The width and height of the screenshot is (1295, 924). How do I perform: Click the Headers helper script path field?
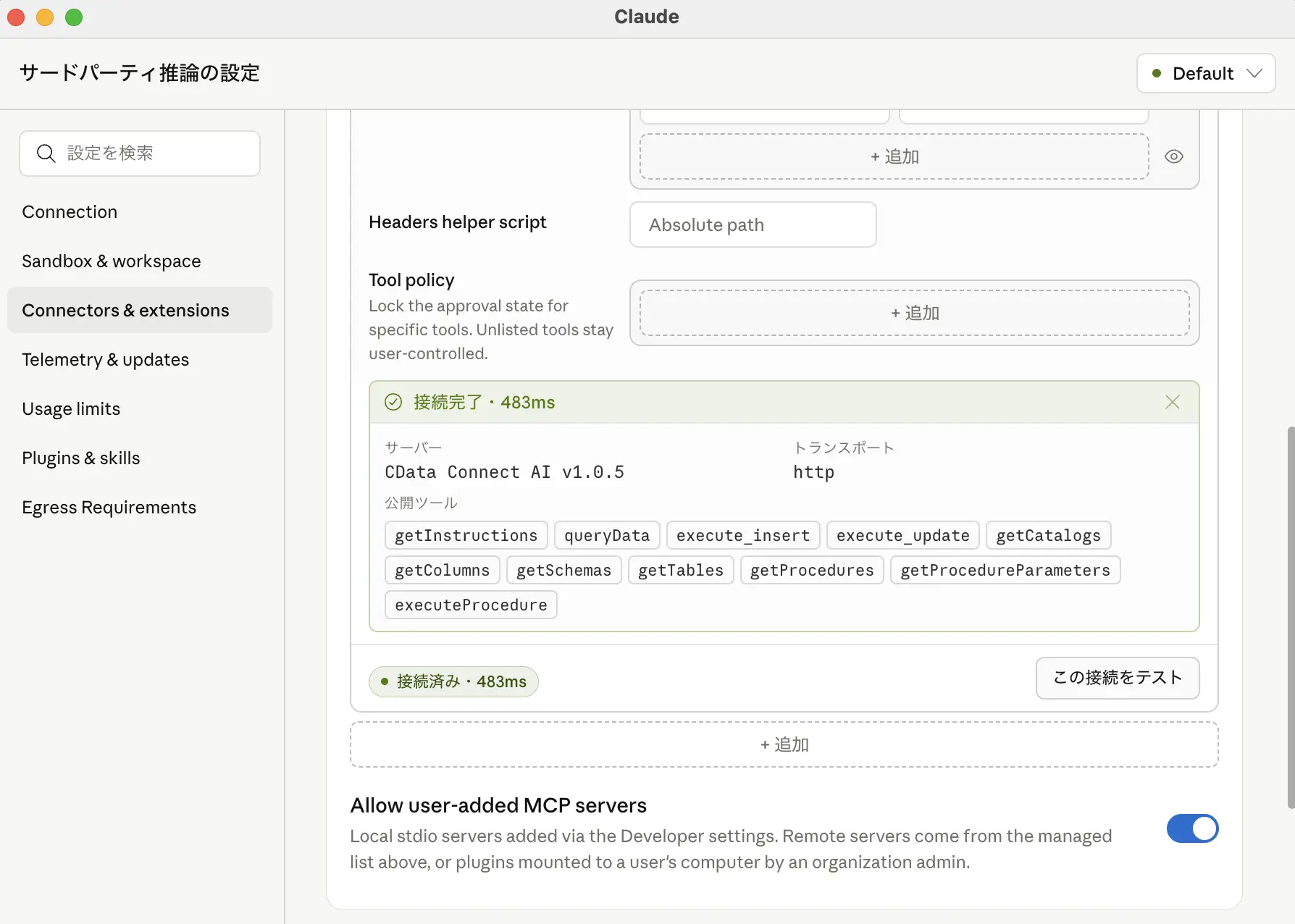(x=753, y=224)
